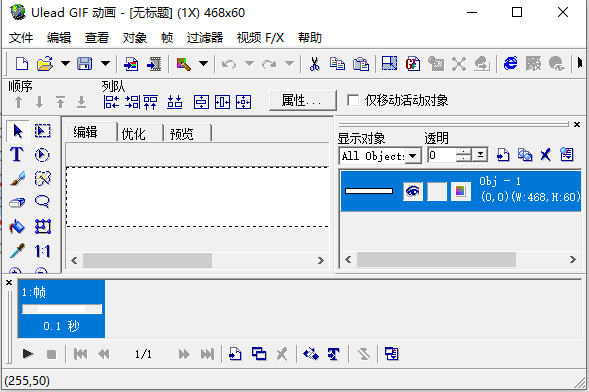Click the 1:1 actual size tool

click(x=42, y=251)
